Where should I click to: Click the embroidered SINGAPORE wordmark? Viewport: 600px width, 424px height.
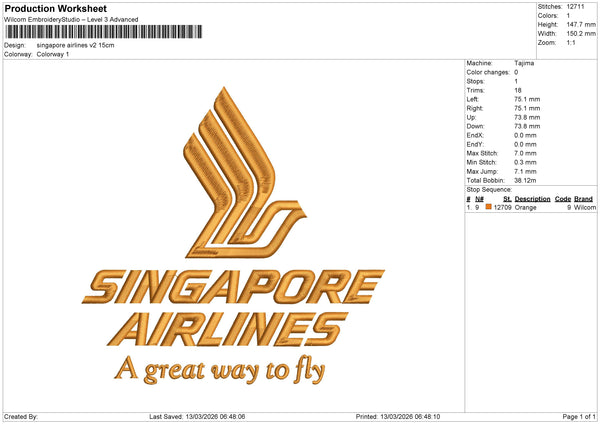232,288
